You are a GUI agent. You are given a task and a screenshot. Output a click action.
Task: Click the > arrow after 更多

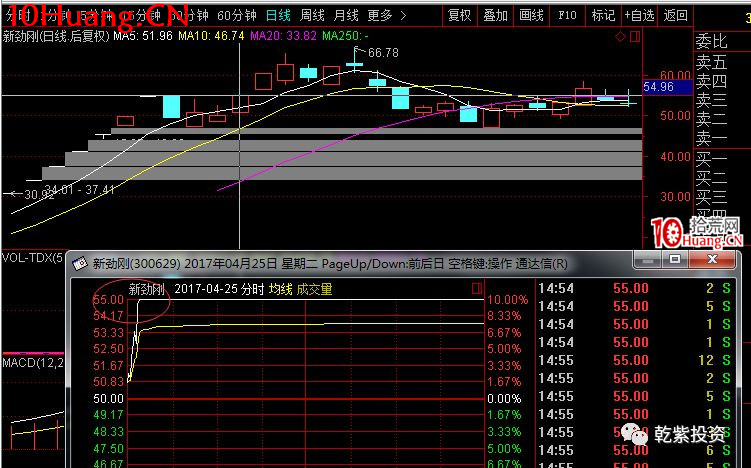[403, 16]
